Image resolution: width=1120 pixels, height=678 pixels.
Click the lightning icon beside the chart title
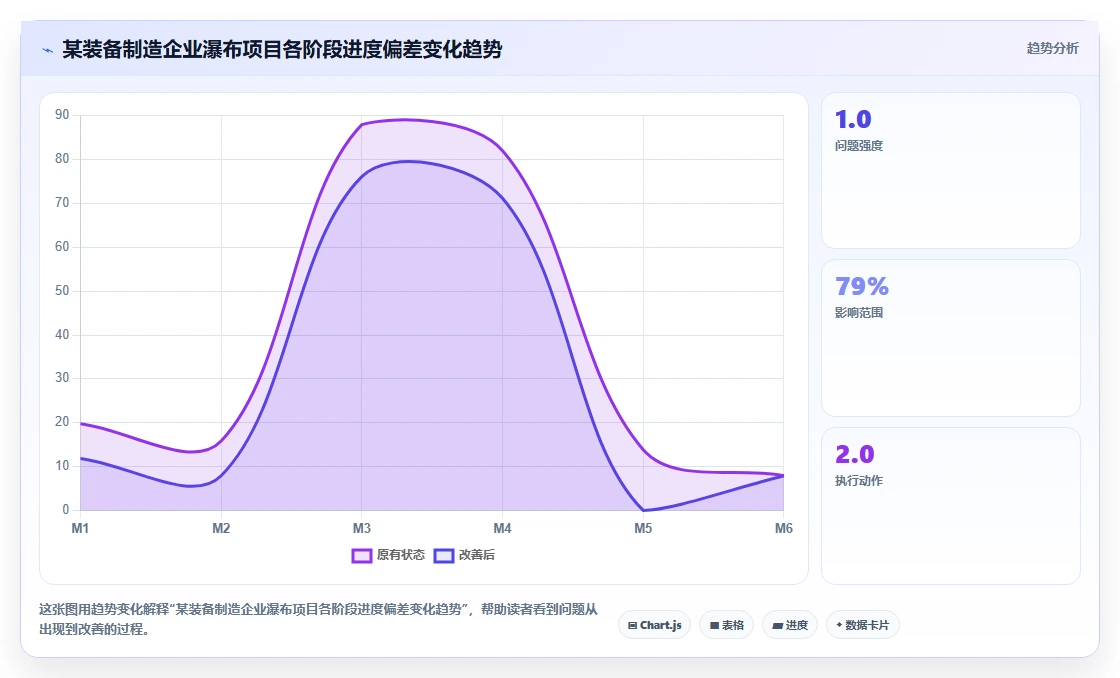coord(48,50)
